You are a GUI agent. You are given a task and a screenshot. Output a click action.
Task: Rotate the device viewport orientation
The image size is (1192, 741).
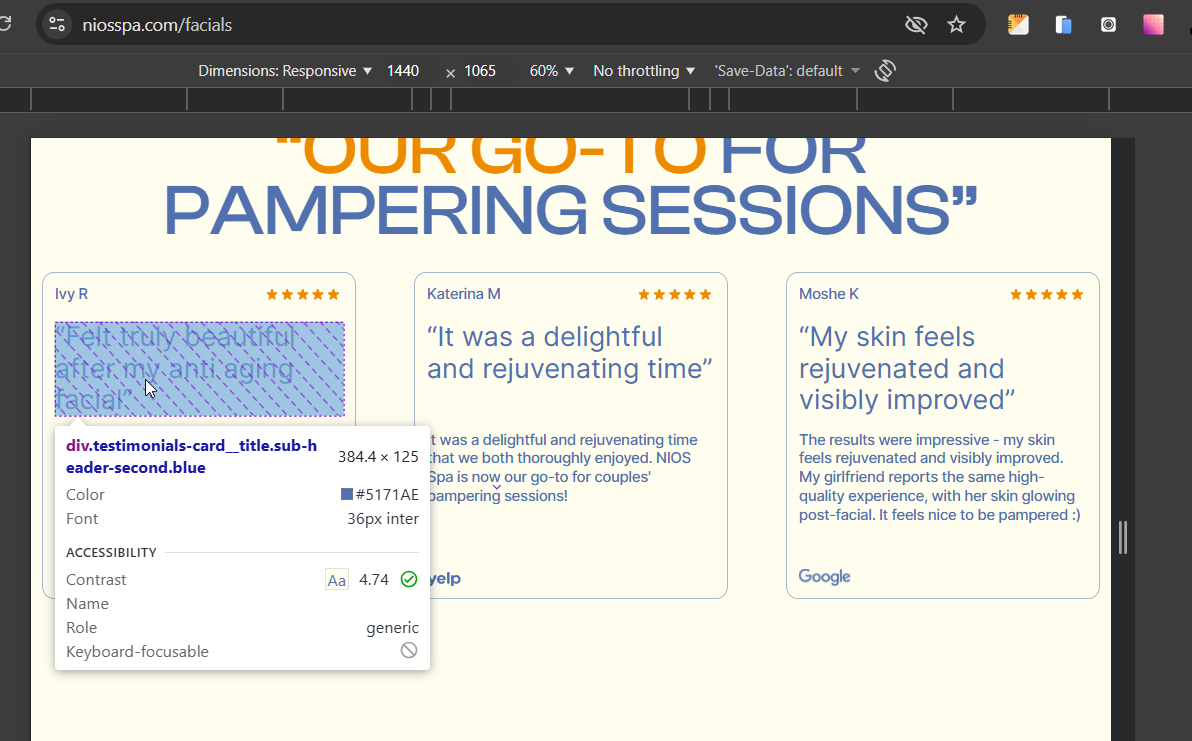click(885, 71)
